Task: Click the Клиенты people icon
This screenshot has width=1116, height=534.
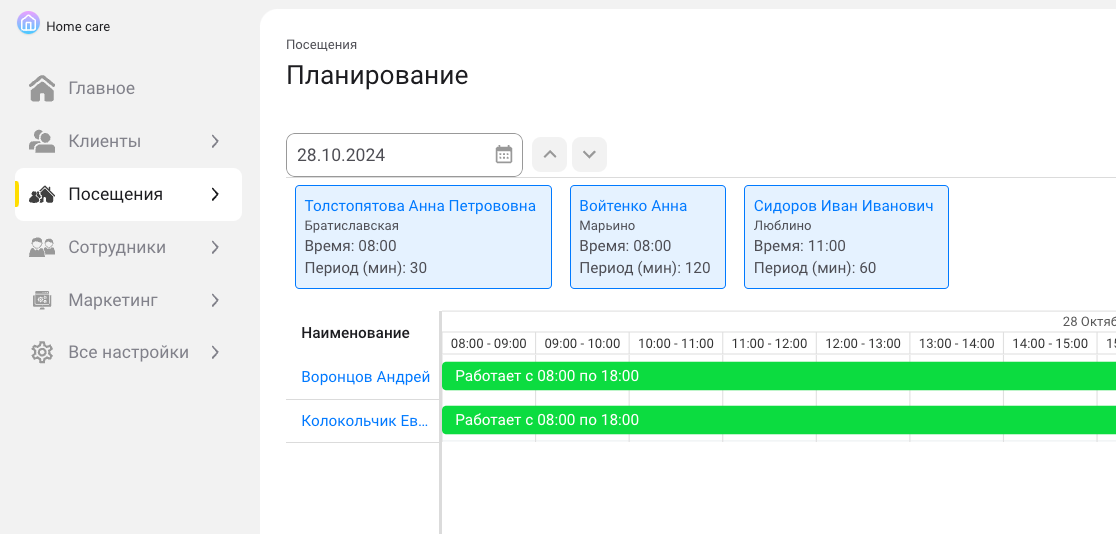Action: tap(42, 141)
